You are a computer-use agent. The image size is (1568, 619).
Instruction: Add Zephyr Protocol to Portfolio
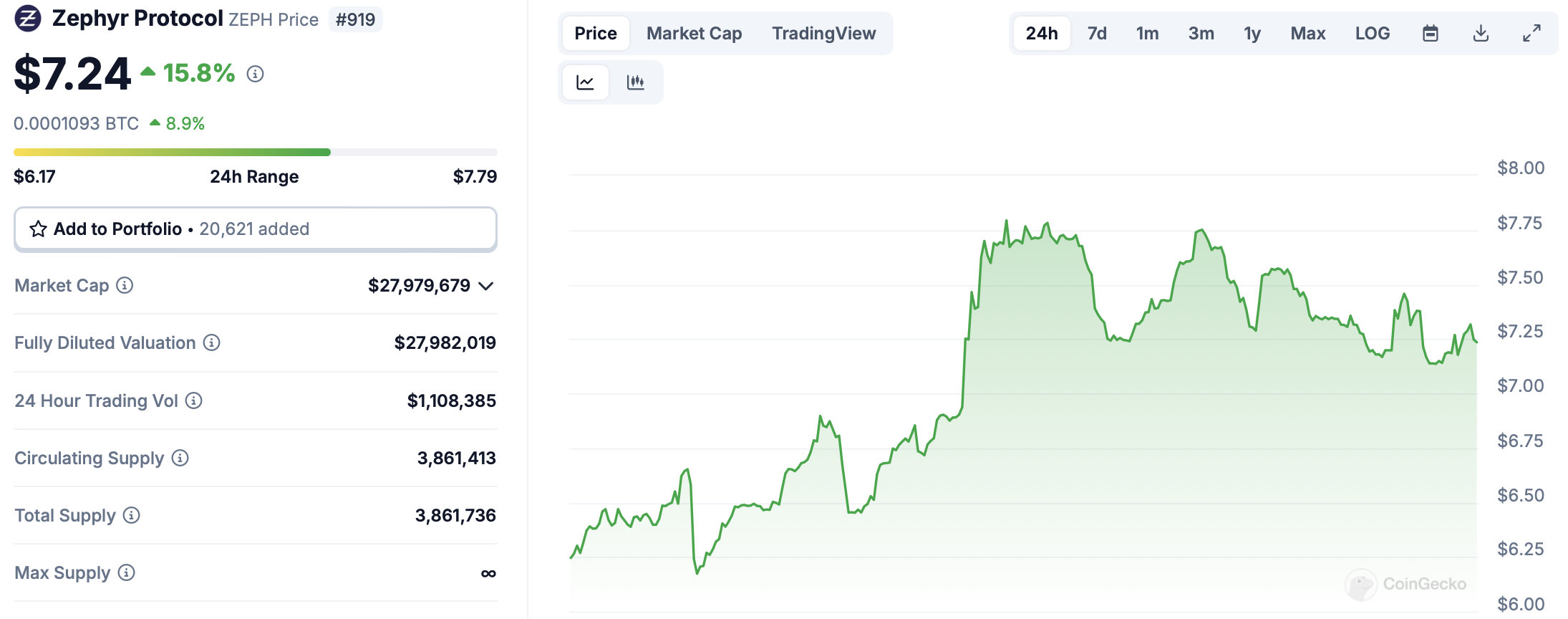[x=255, y=229]
